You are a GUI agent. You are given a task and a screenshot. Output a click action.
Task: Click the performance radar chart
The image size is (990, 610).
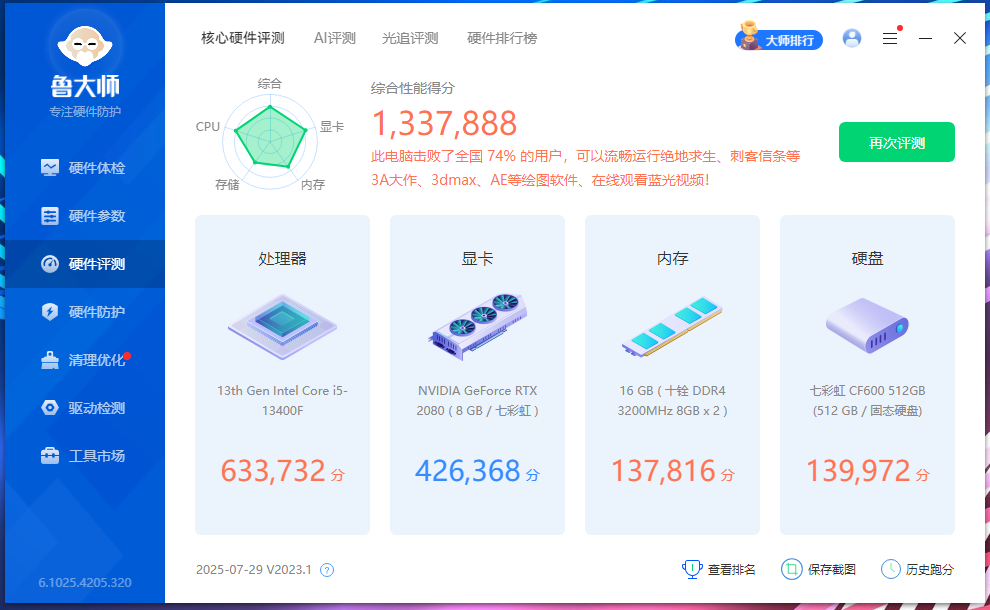270,141
